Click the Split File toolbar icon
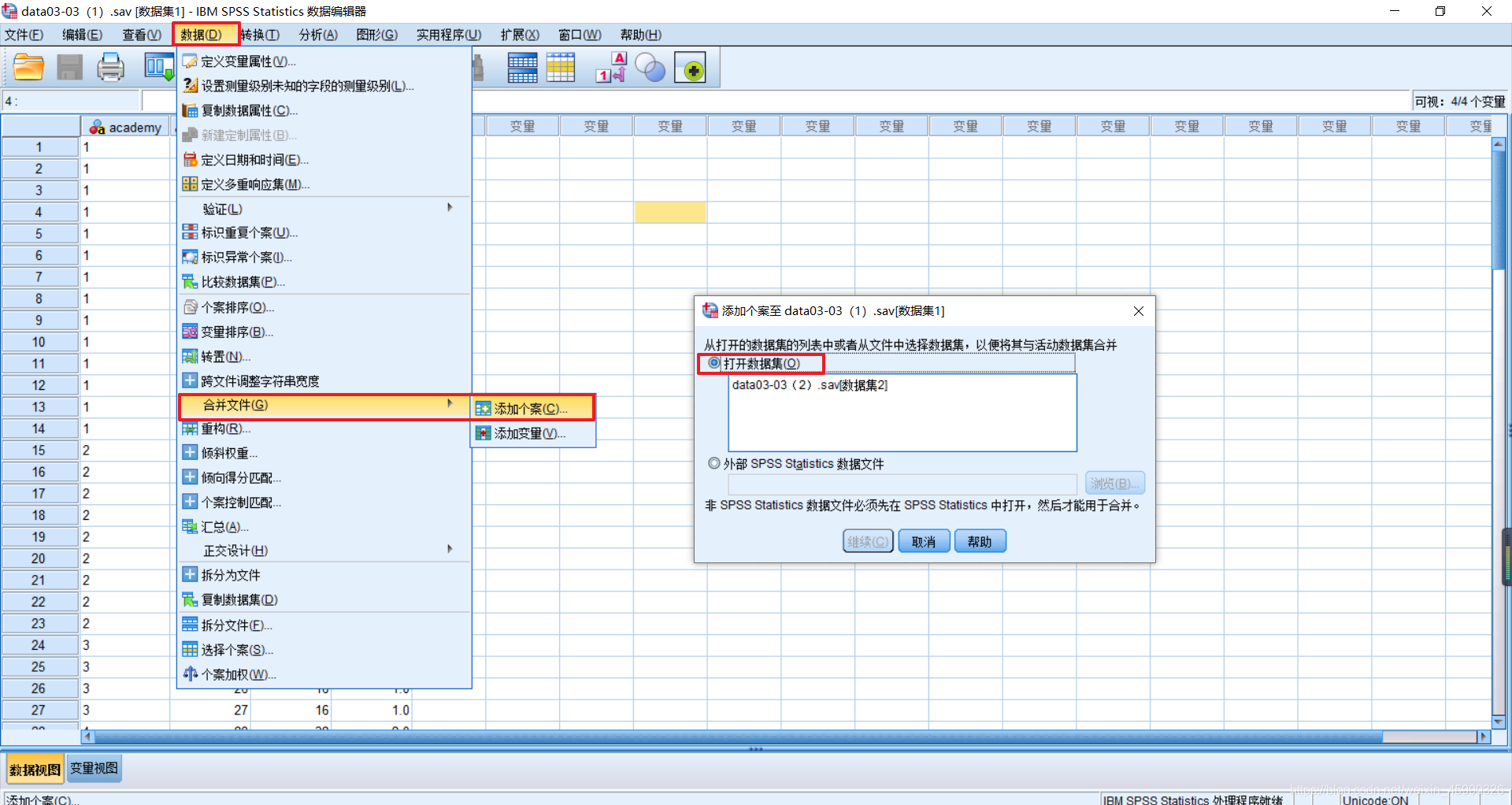The image size is (1512, 805). (x=523, y=68)
